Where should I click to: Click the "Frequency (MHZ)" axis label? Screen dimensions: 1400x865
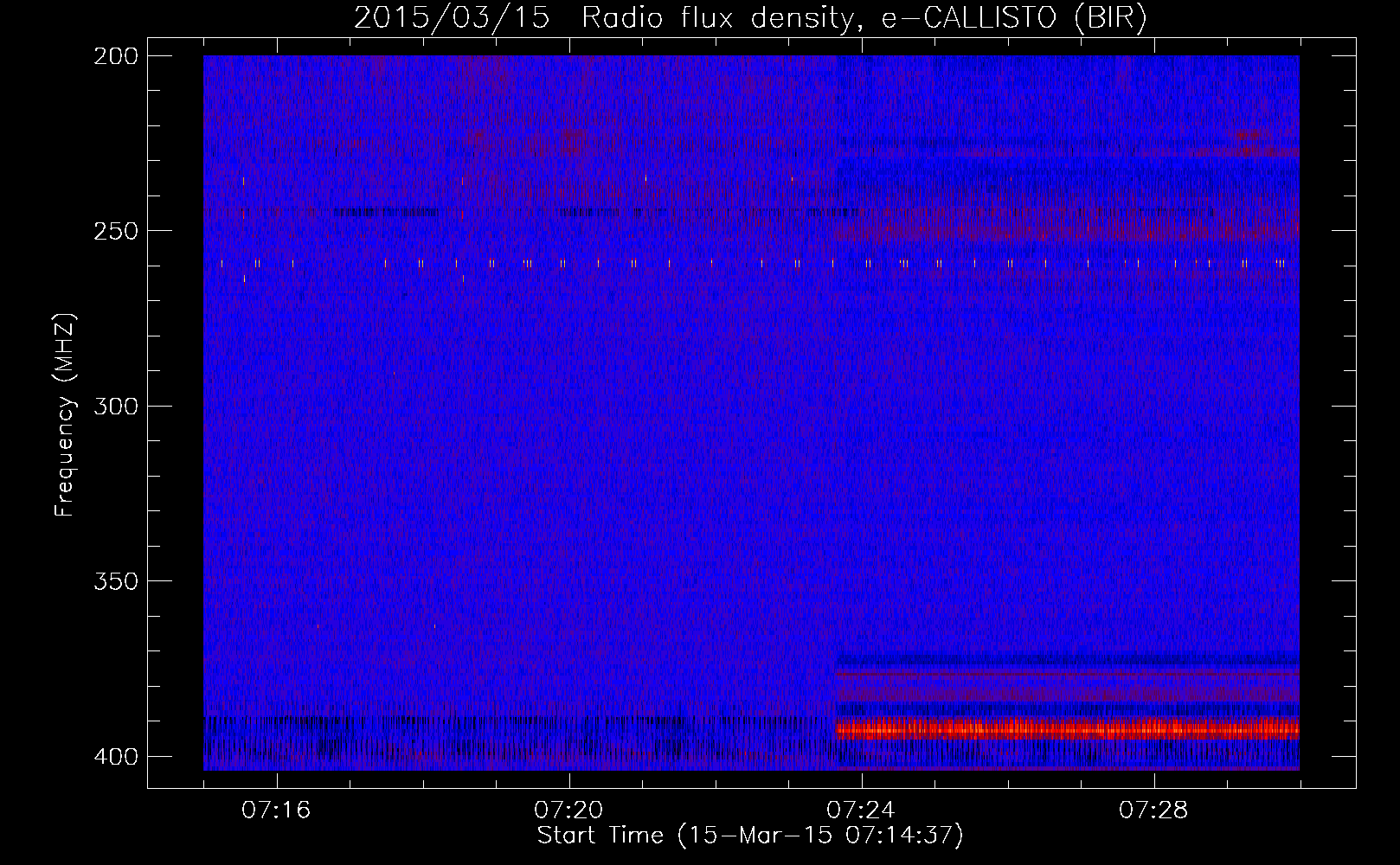pos(66,415)
